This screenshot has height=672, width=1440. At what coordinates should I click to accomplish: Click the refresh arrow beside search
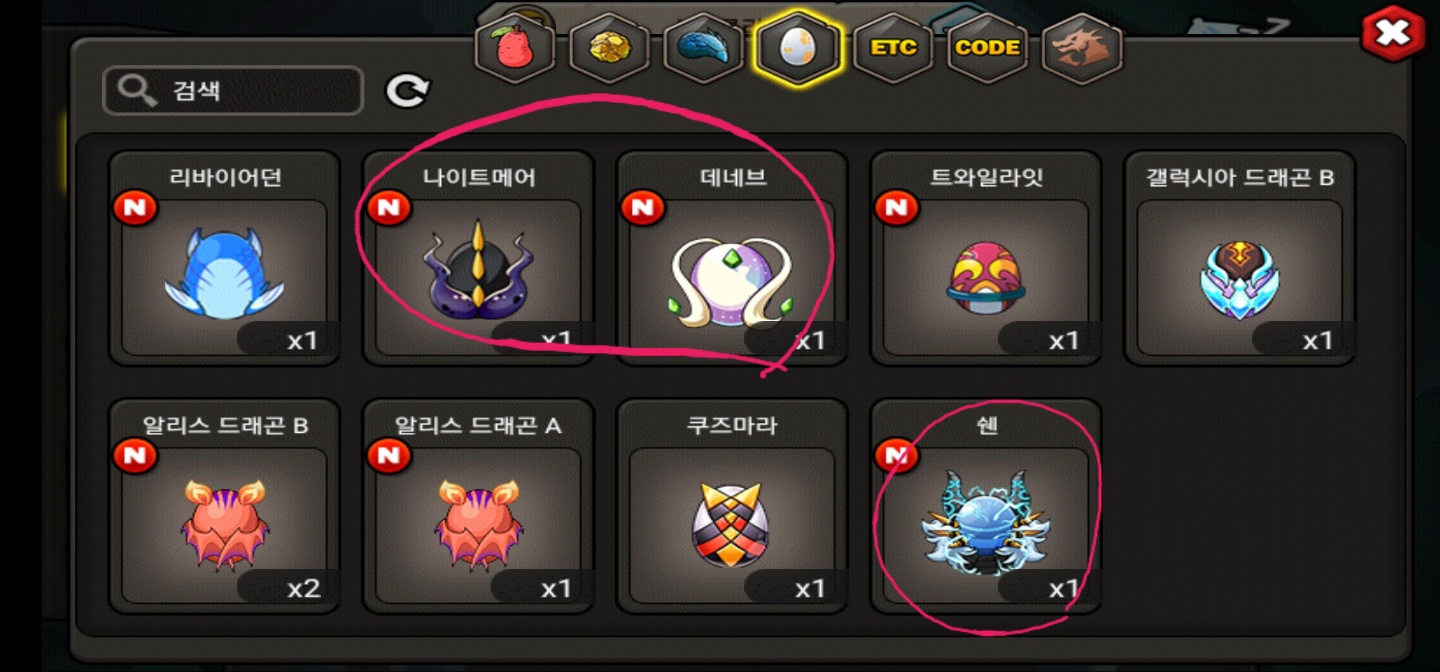[x=407, y=91]
